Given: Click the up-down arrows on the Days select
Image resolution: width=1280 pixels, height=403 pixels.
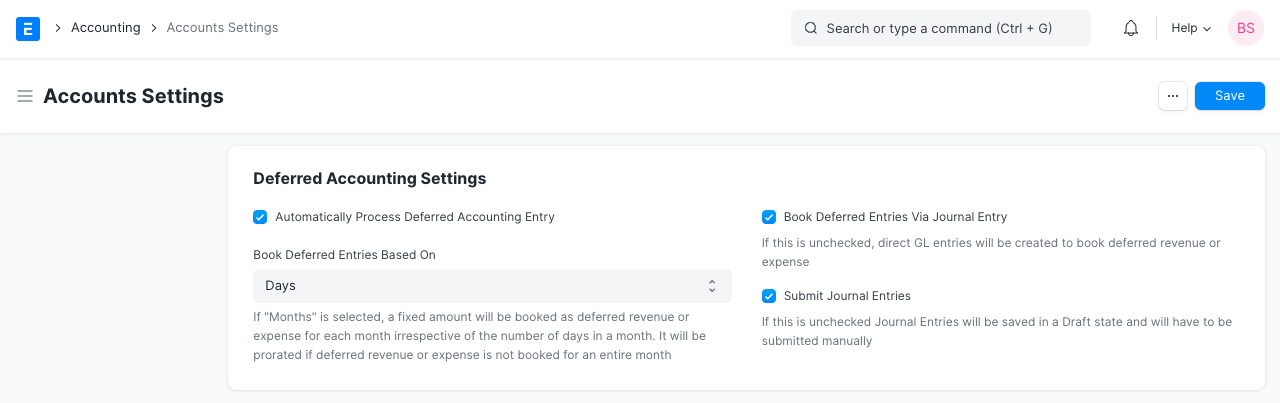Looking at the screenshot, I should [x=712, y=286].
